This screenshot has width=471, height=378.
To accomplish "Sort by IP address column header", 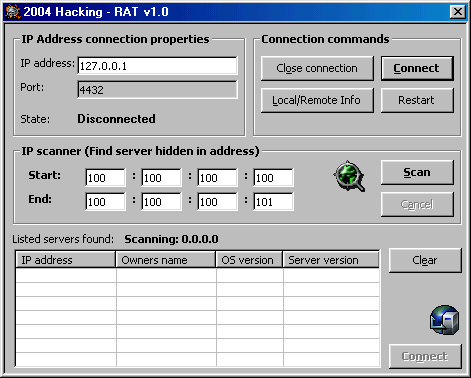I will (65, 260).
